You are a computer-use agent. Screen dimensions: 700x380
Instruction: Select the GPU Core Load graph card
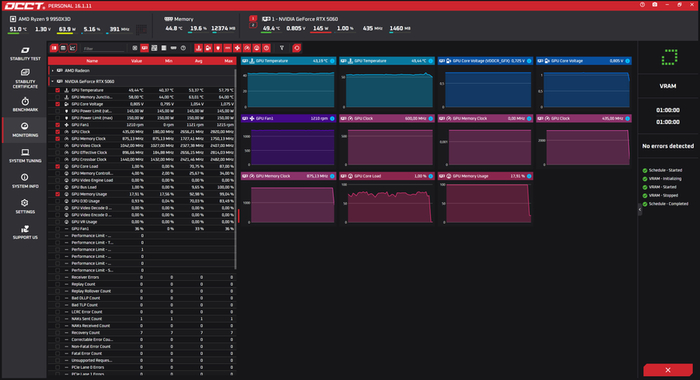(387, 198)
